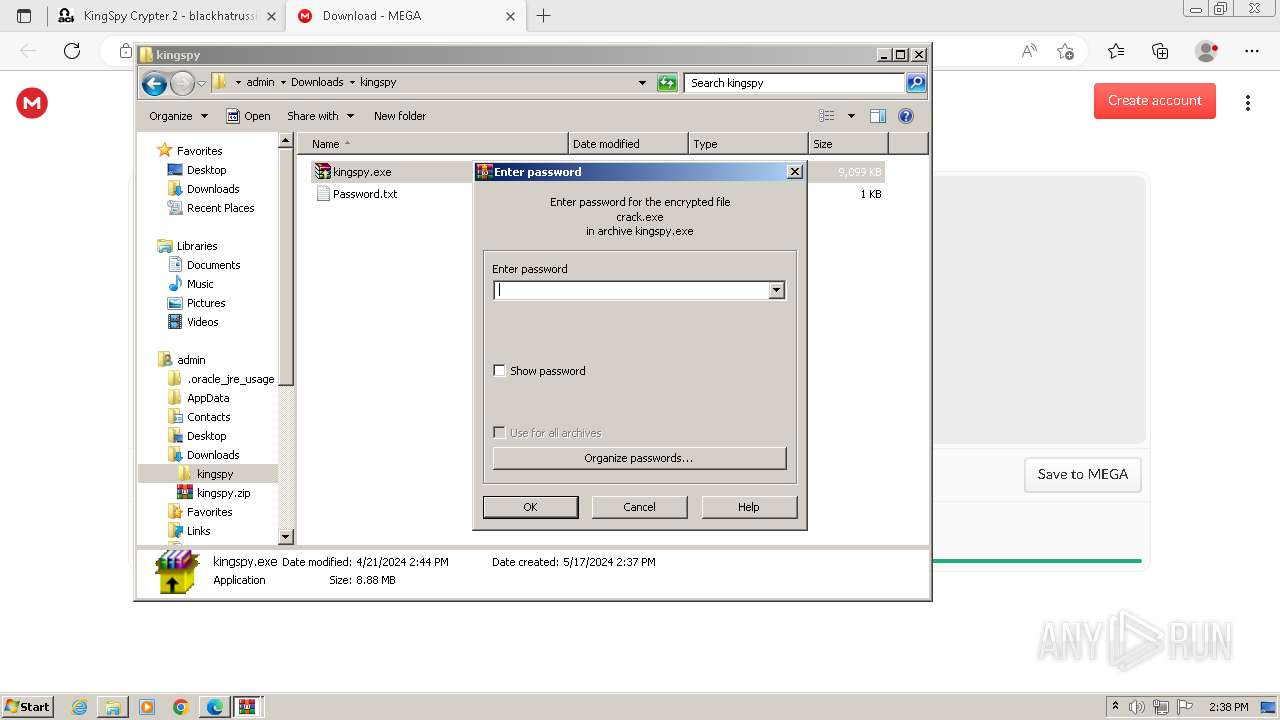This screenshot has height=720, width=1280.
Task: Click the Change your view icon
Action: click(x=827, y=116)
